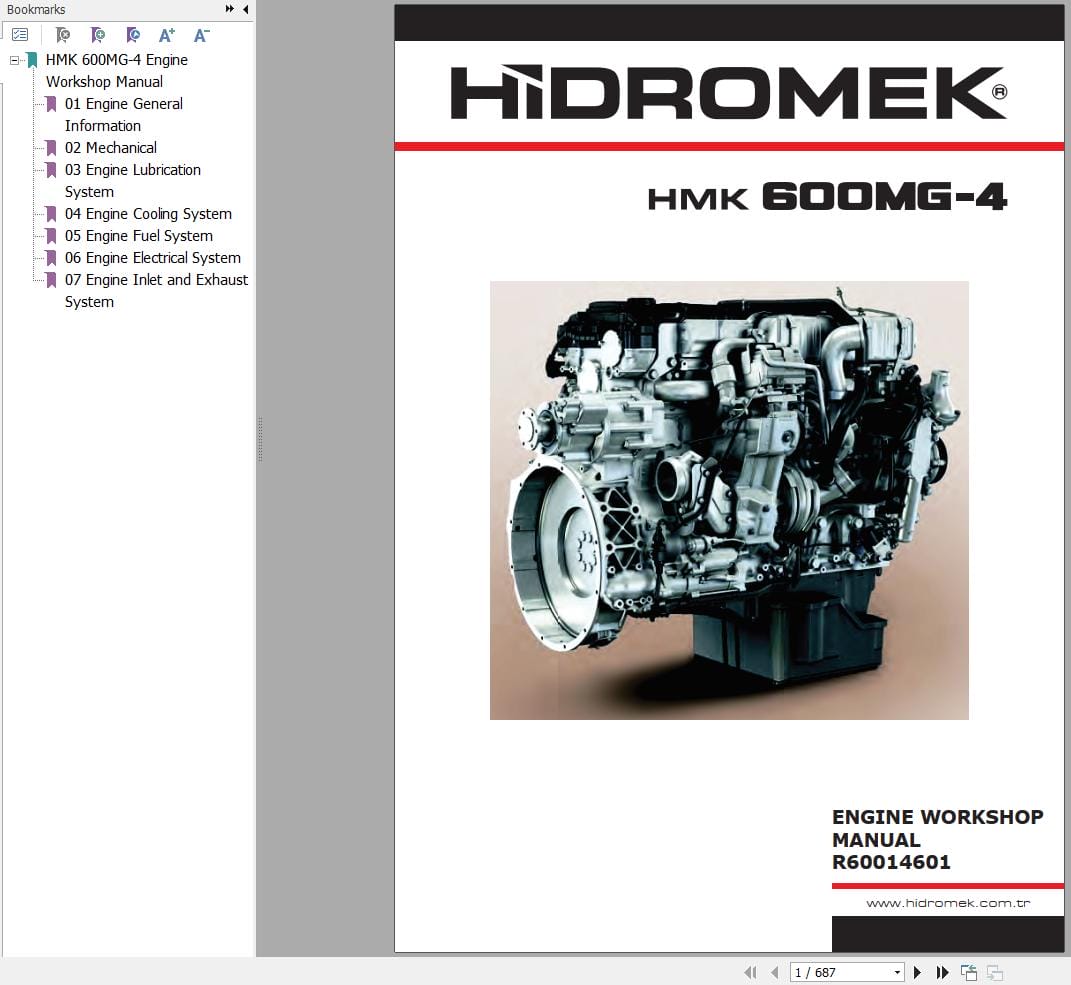The image size is (1071, 985).
Task: Open the page number dropdown
Action: pos(897,972)
